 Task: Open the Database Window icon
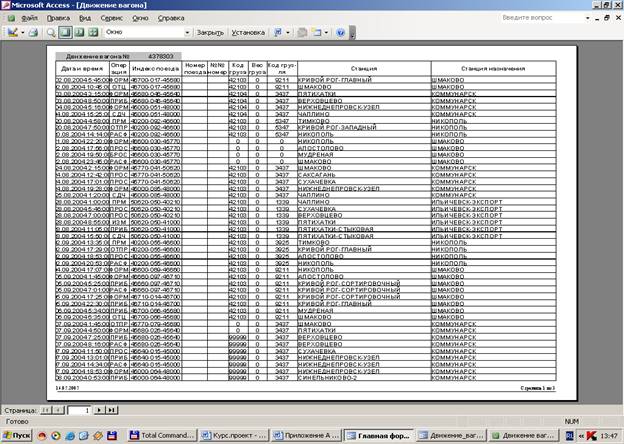coord(303,33)
